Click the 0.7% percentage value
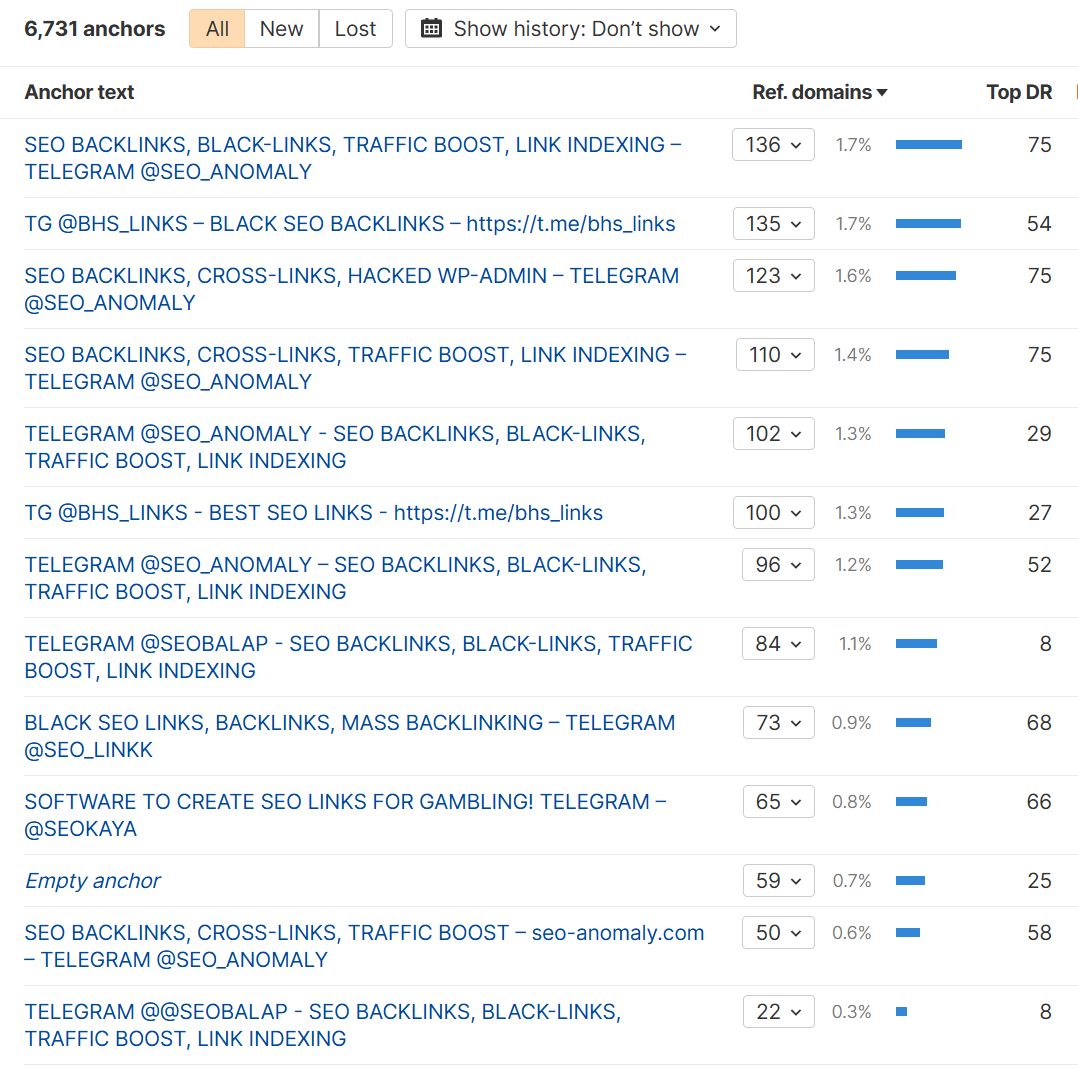Screen dimensions: 1078x1068 (852, 881)
